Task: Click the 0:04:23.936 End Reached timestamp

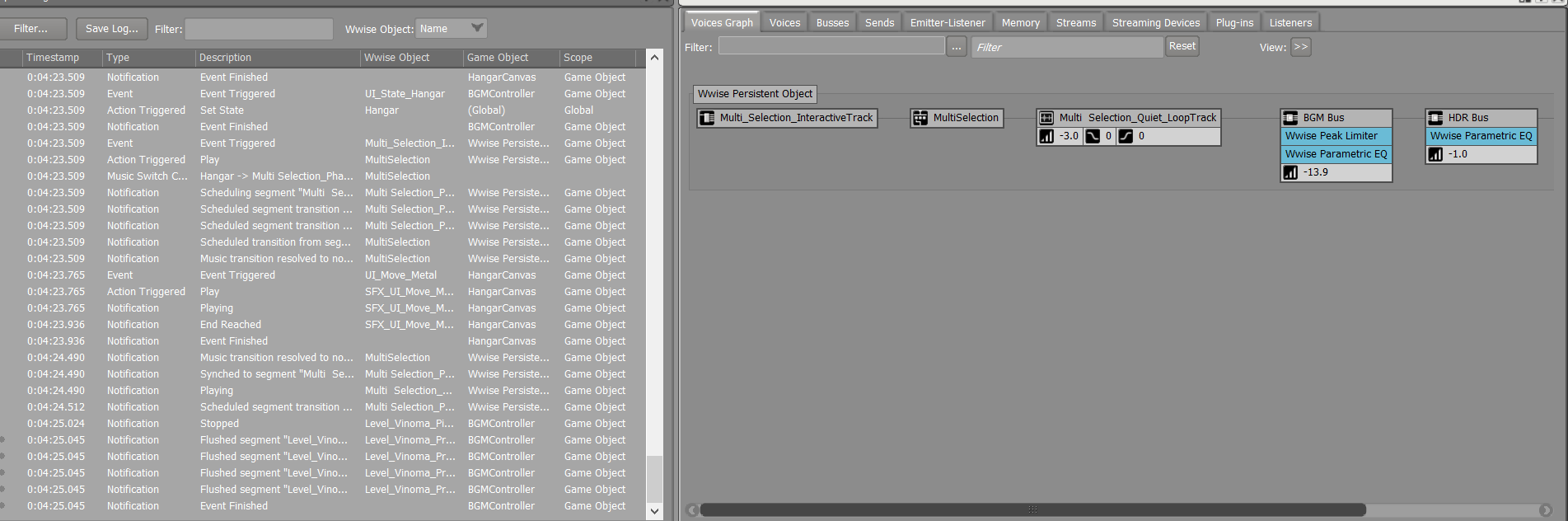Action: (x=56, y=325)
